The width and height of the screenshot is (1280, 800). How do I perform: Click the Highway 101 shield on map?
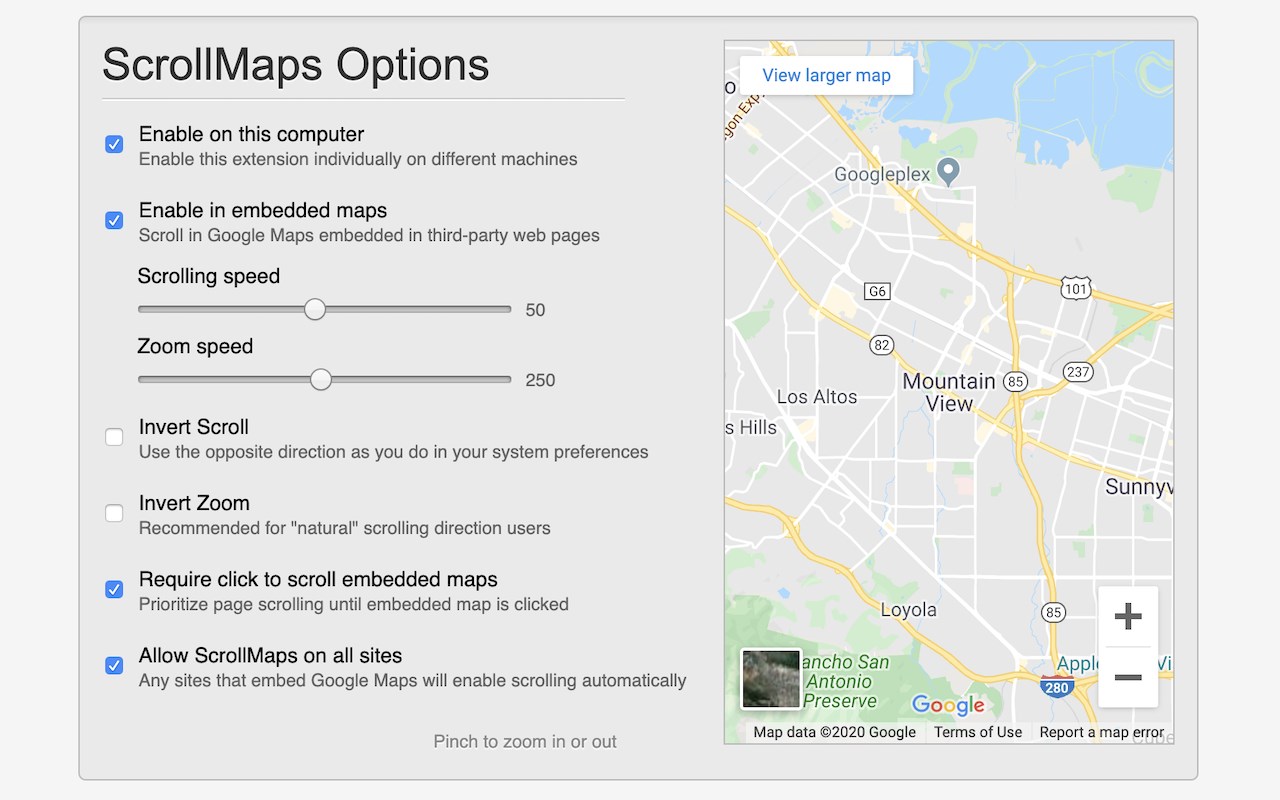[1076, 289]
